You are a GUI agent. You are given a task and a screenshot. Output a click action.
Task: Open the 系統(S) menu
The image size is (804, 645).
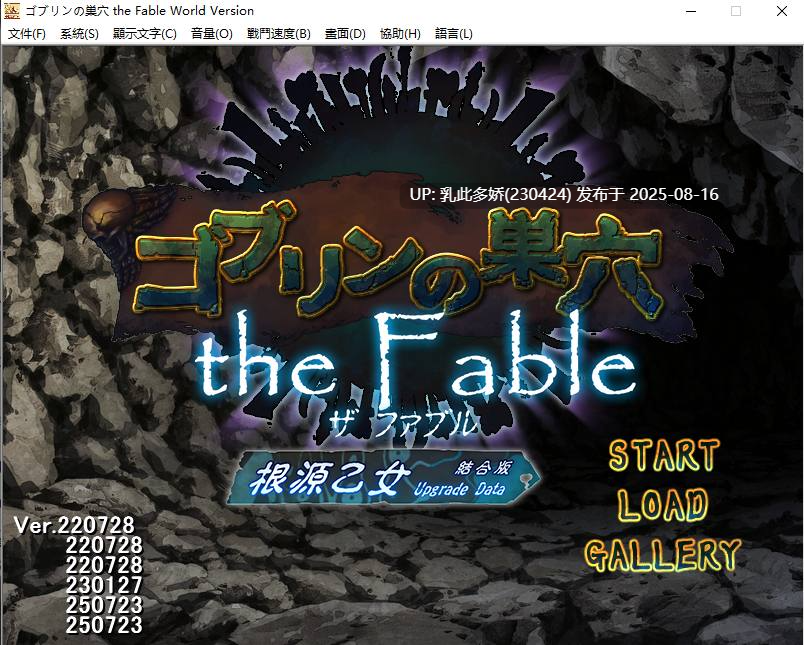79,34
